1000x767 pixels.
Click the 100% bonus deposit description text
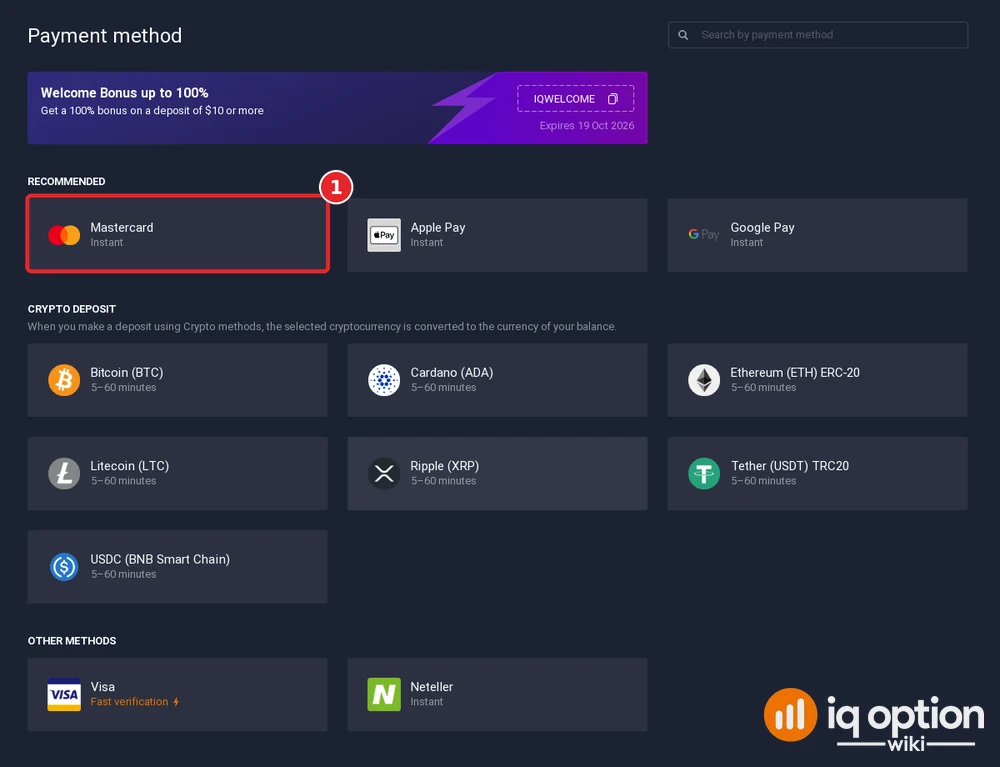pyautogui.click(x=152, y=110)
